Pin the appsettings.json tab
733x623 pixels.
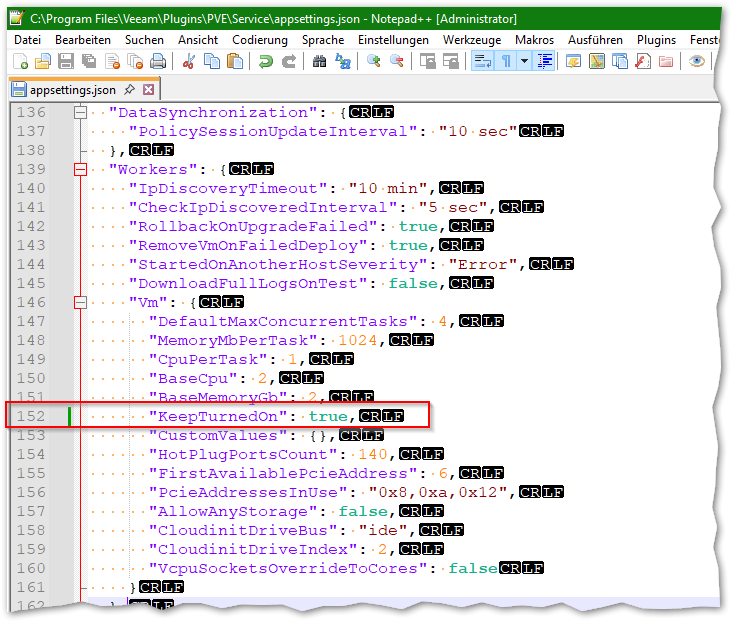click(130, 90)
